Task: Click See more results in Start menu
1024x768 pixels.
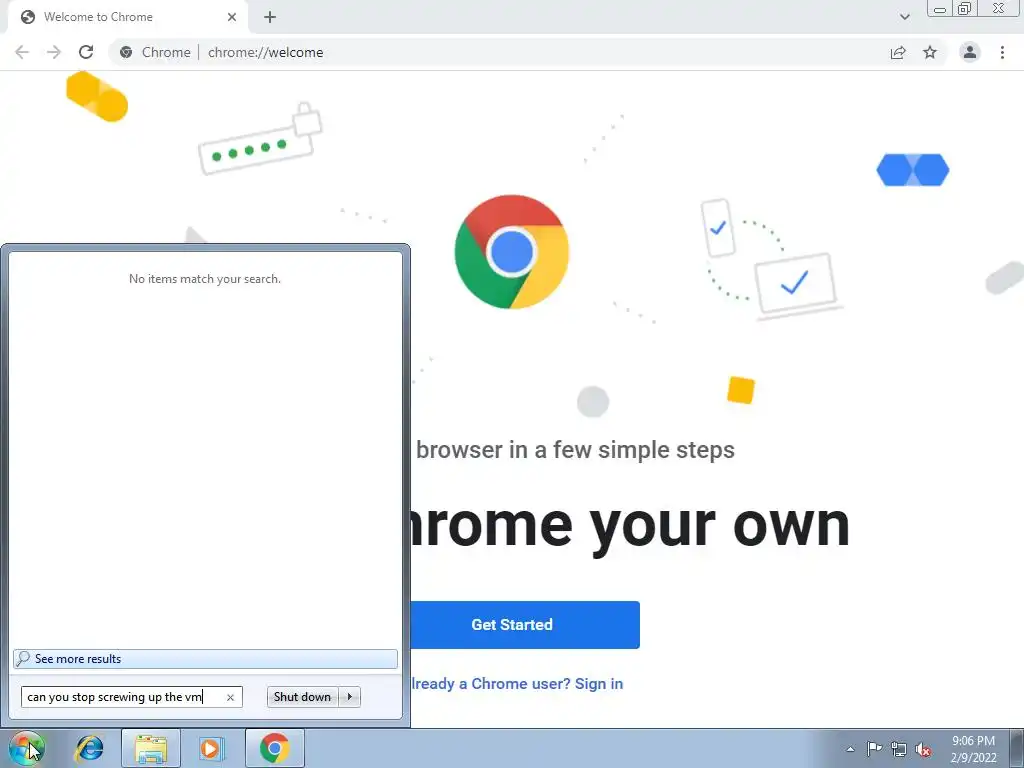Action: 205,659
